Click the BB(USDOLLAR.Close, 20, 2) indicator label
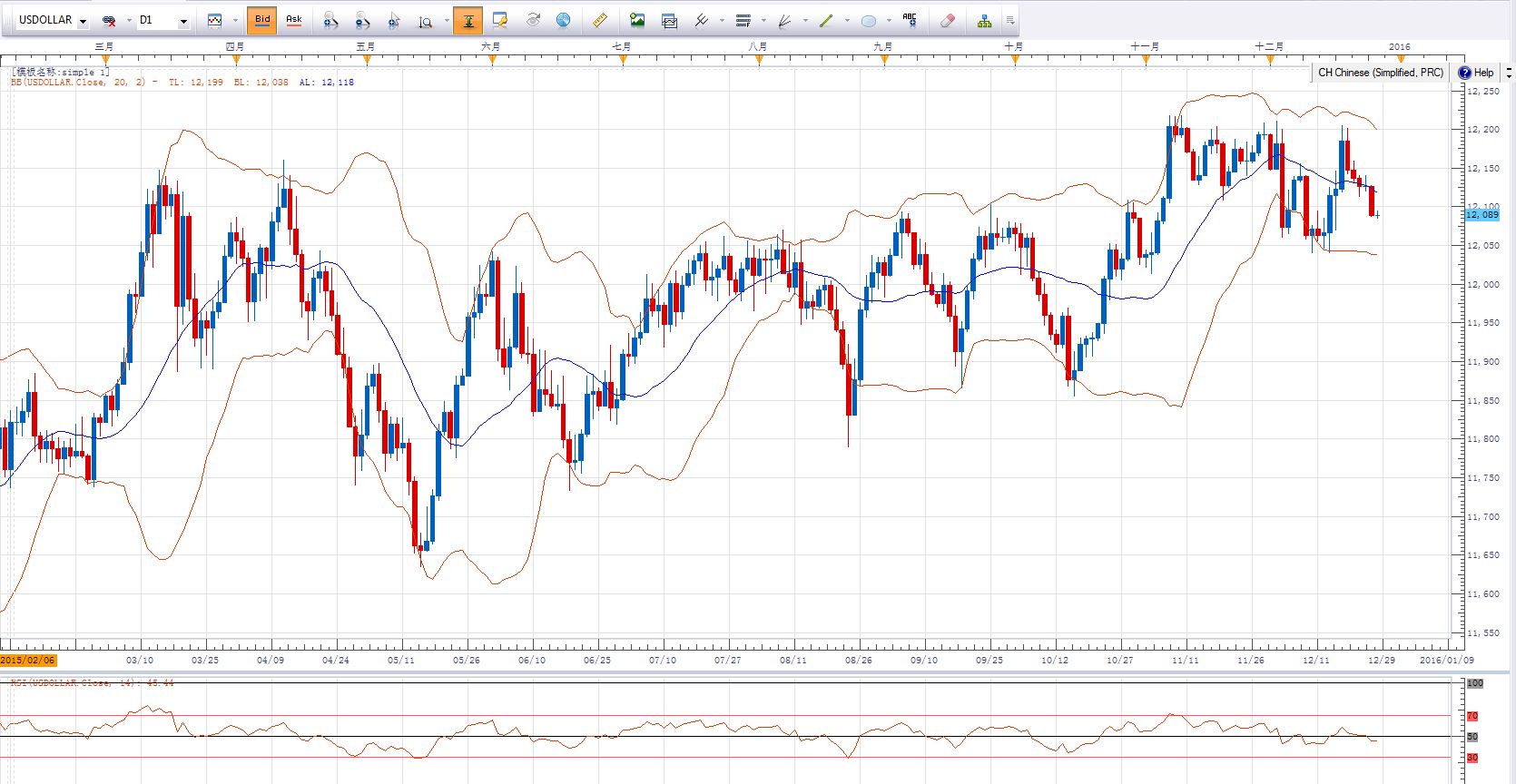Viewport: 1516px width, 784px height. coord(78,82)
